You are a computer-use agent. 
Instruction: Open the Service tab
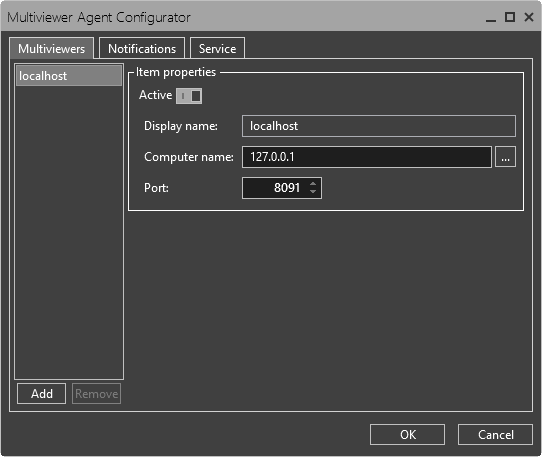tap(217, 48)
